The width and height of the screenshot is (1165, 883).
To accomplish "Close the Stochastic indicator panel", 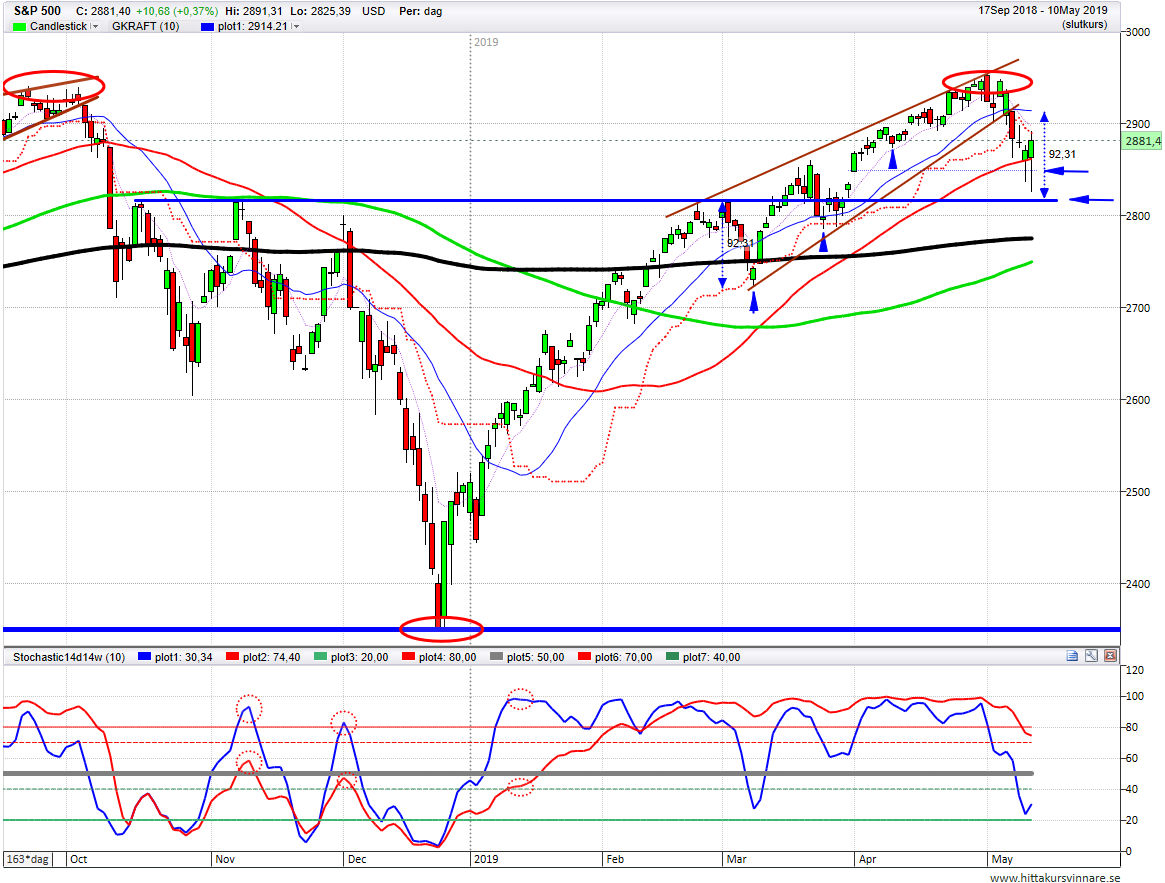I will coord(1110,656).
